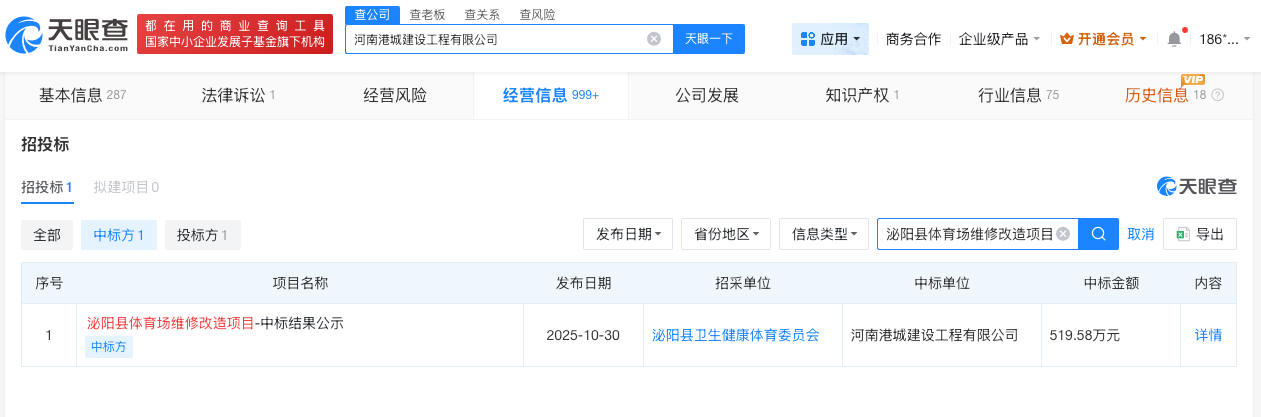Click the 2025-10-30 date cell
This screenshot has height=417, width=1261.
[584, 335]
